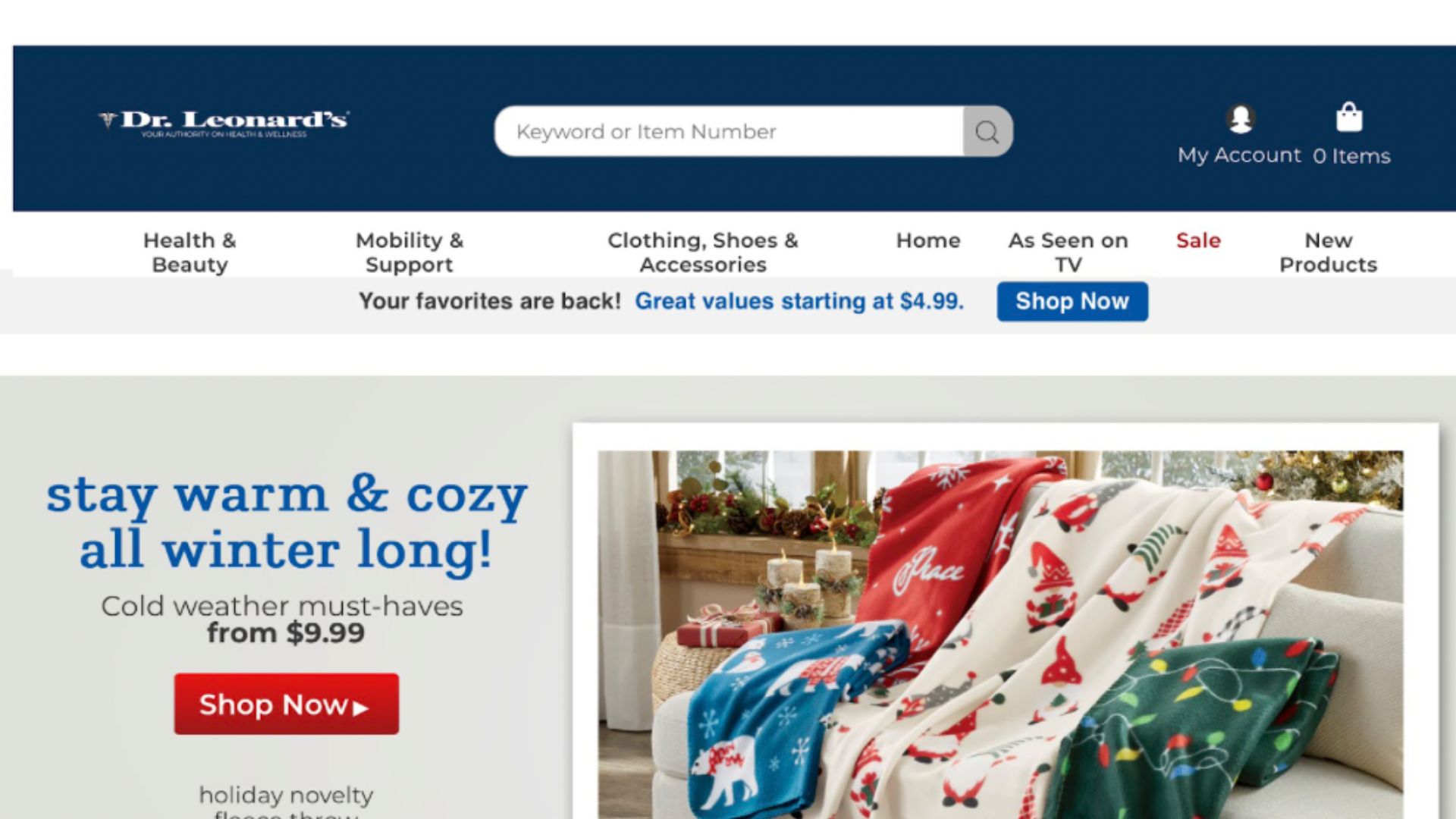Click the My Account text link
This screenshot has width=1456, height=819.
coord(1239,155)
